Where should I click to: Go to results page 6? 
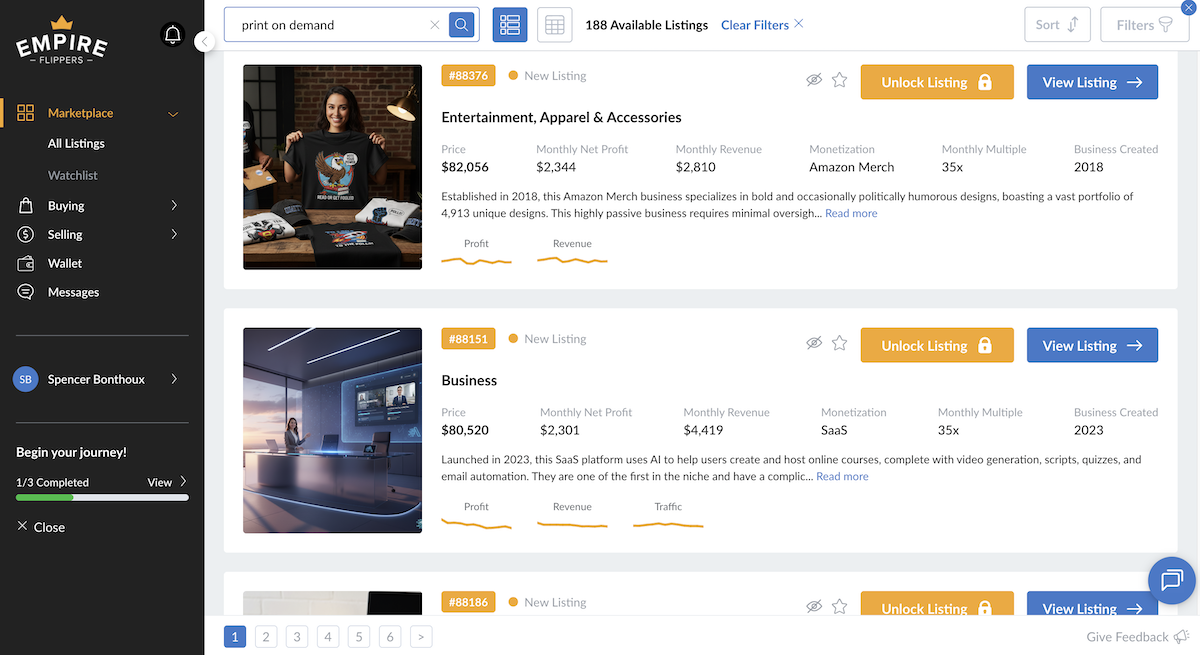pos(390,636)
